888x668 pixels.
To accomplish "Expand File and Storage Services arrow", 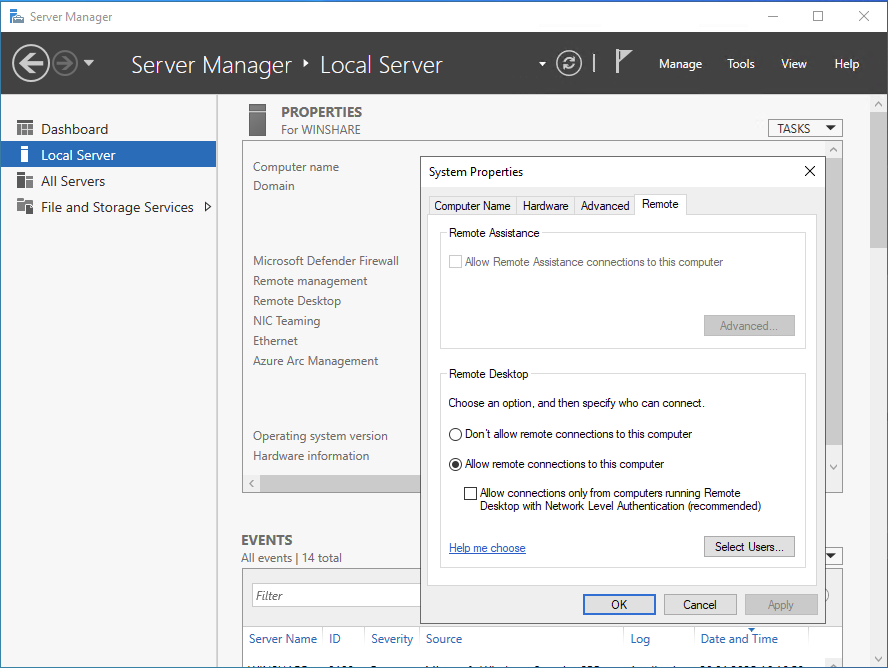I will click(208, 207).
